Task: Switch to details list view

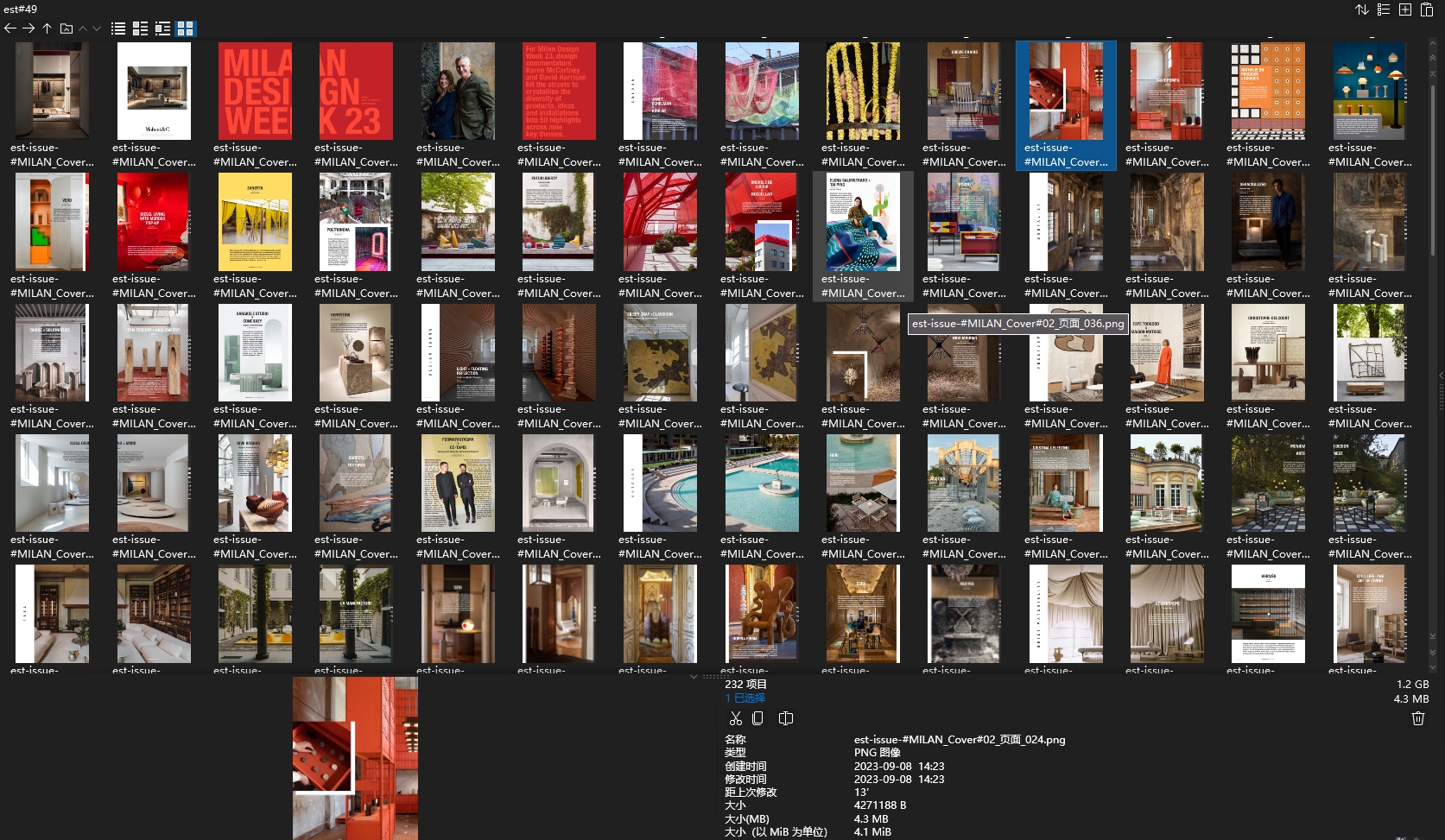Action: coord(140,28)
